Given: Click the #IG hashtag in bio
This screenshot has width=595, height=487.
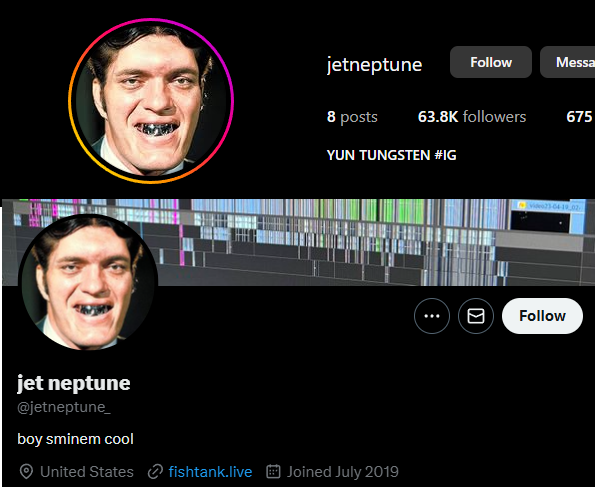Looking at the screenshot, I should point(445,155).
